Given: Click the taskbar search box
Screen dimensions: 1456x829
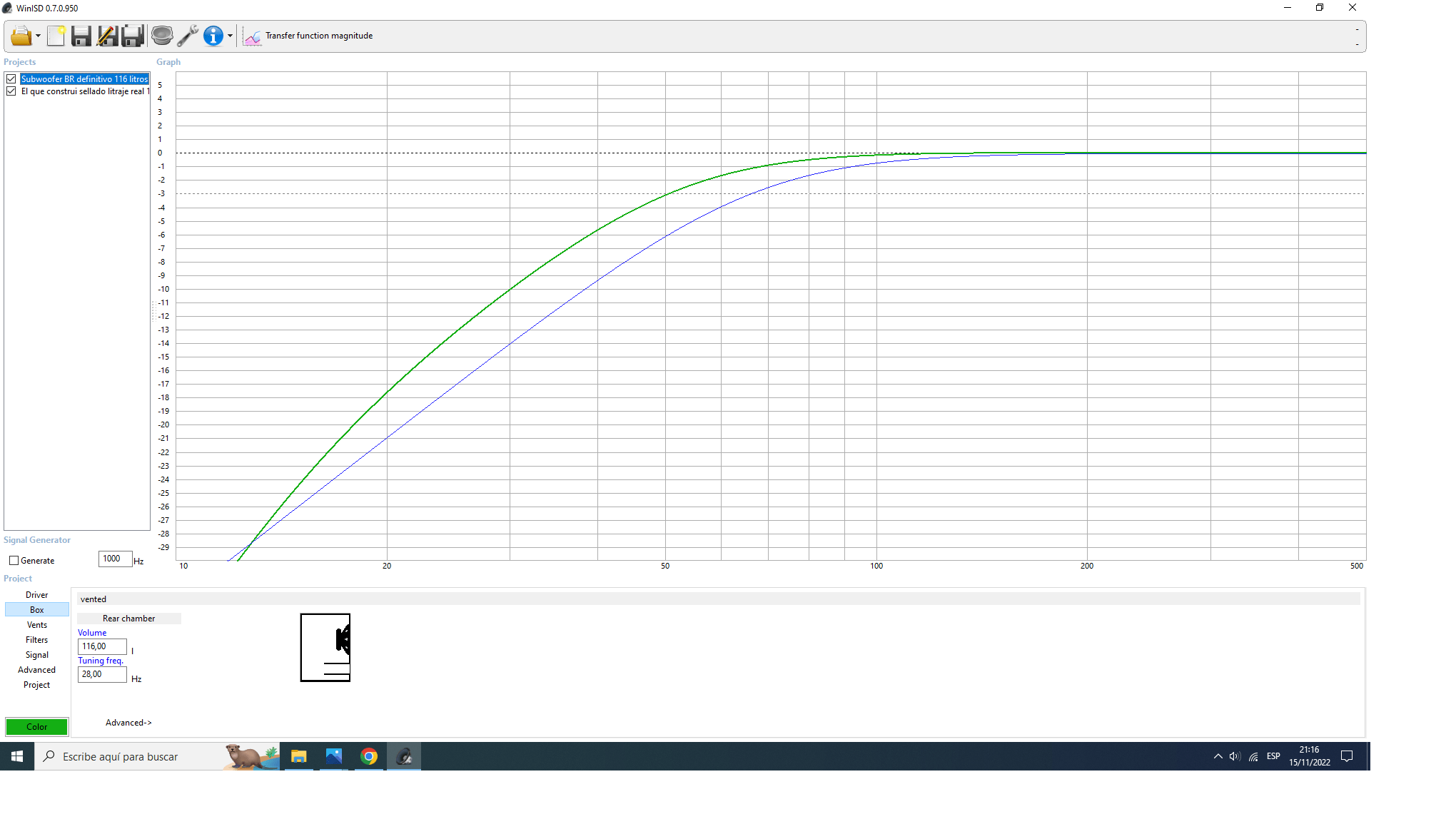Looking at the screenshot, I should coord(157,756).
